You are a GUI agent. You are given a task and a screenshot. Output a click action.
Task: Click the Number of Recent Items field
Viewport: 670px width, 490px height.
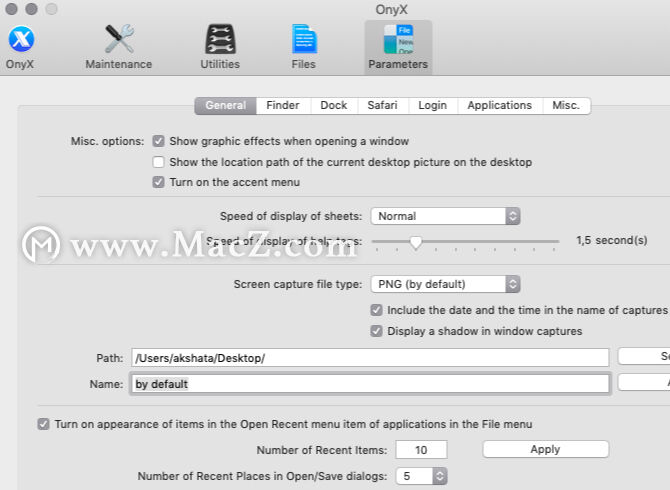tap(421, 450)
